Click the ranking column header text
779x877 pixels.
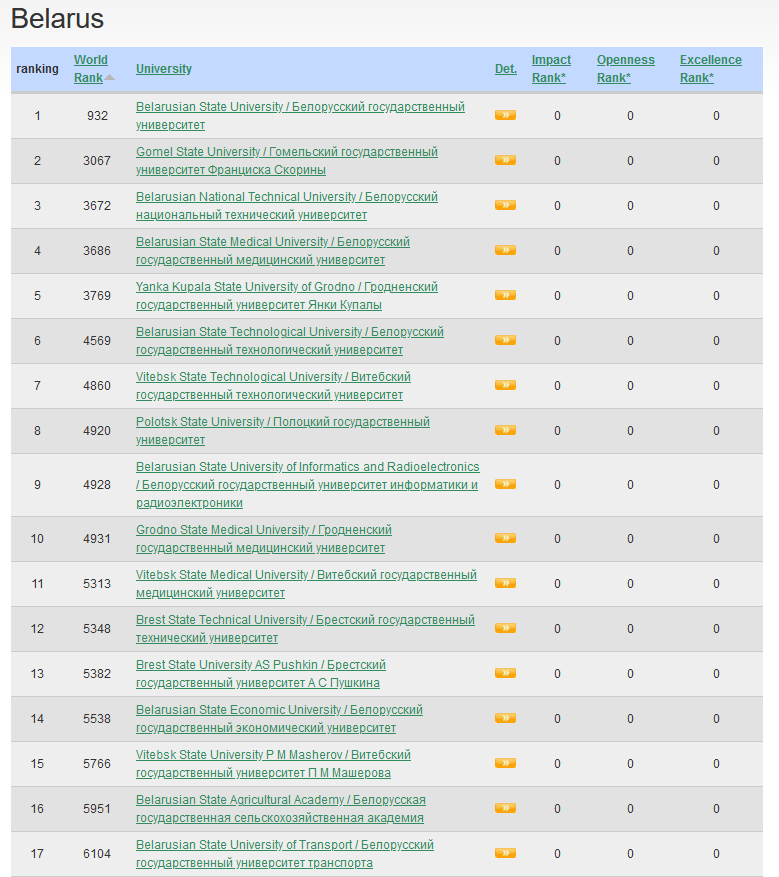[37, 69]
